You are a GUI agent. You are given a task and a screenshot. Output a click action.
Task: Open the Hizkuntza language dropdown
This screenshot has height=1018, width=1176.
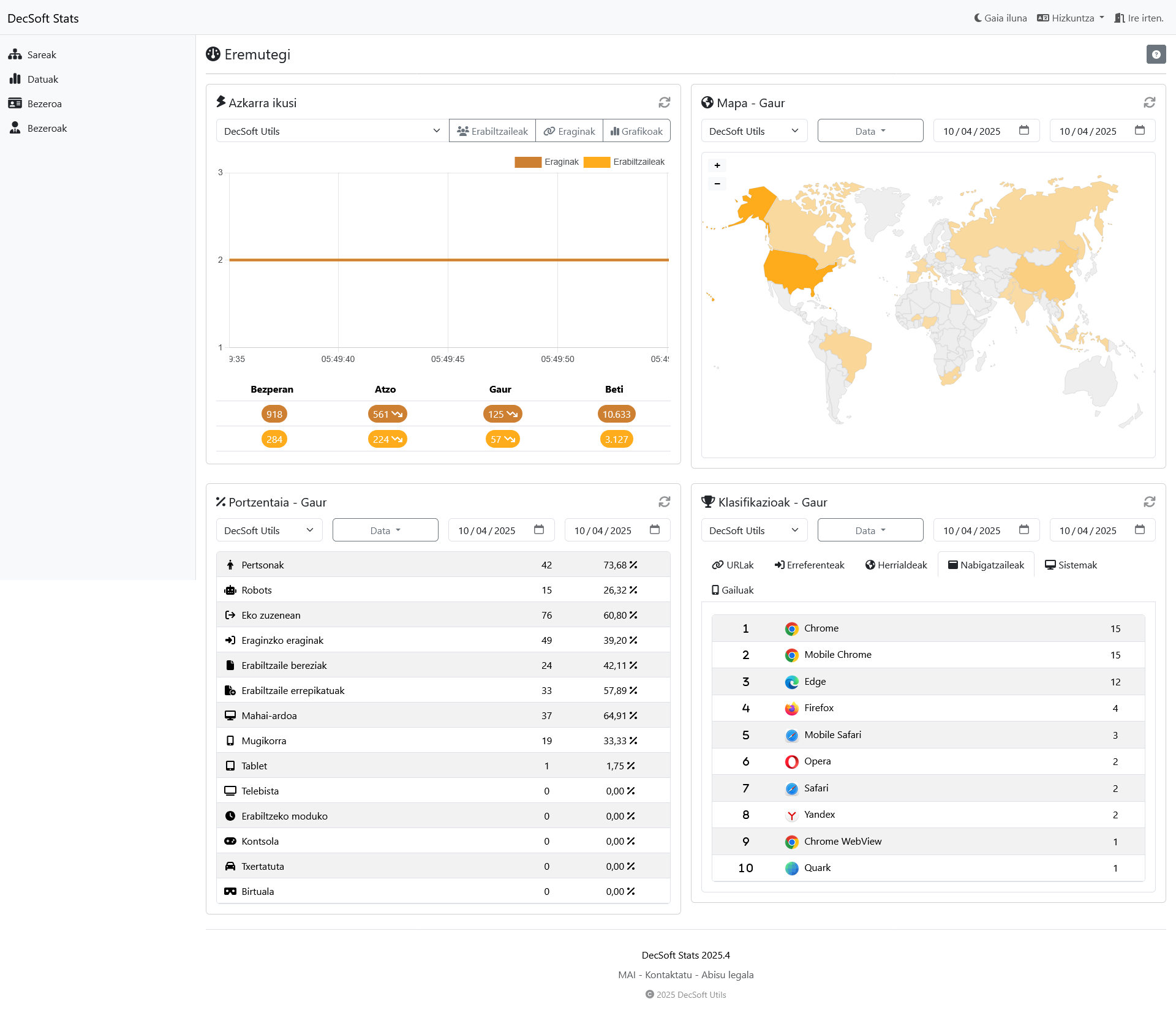[x=1071, y=18]
